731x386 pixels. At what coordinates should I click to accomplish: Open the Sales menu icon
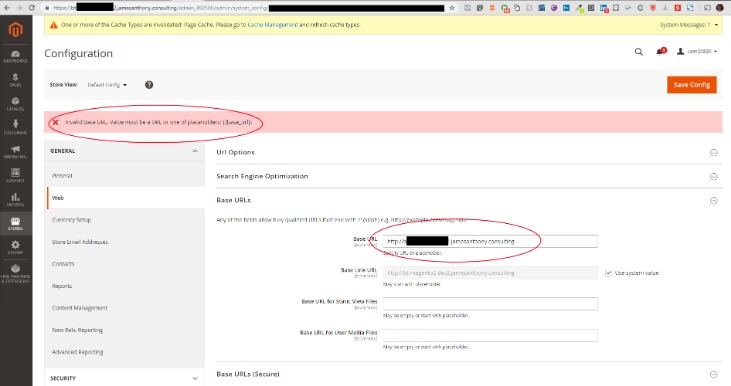(x=15, y=80)
